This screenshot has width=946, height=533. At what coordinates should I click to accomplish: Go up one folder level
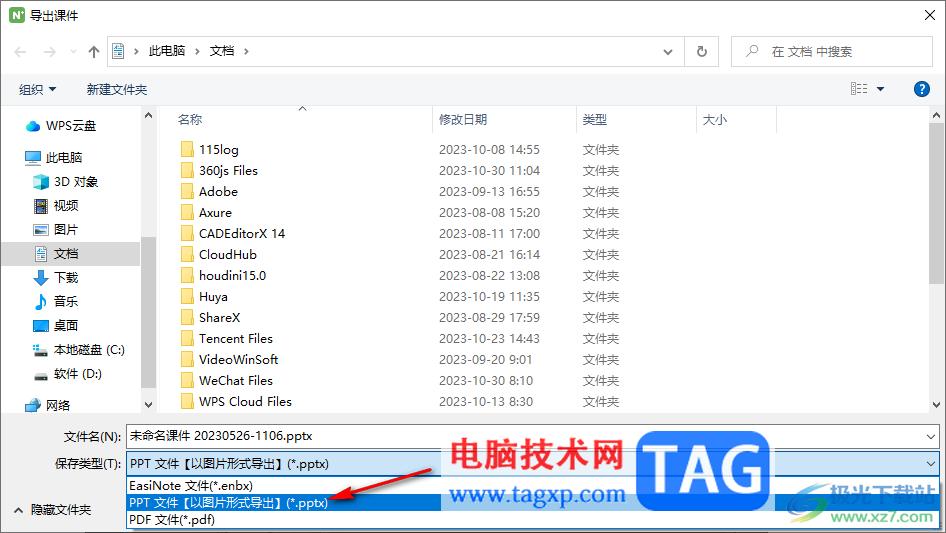tap(94, 52)
